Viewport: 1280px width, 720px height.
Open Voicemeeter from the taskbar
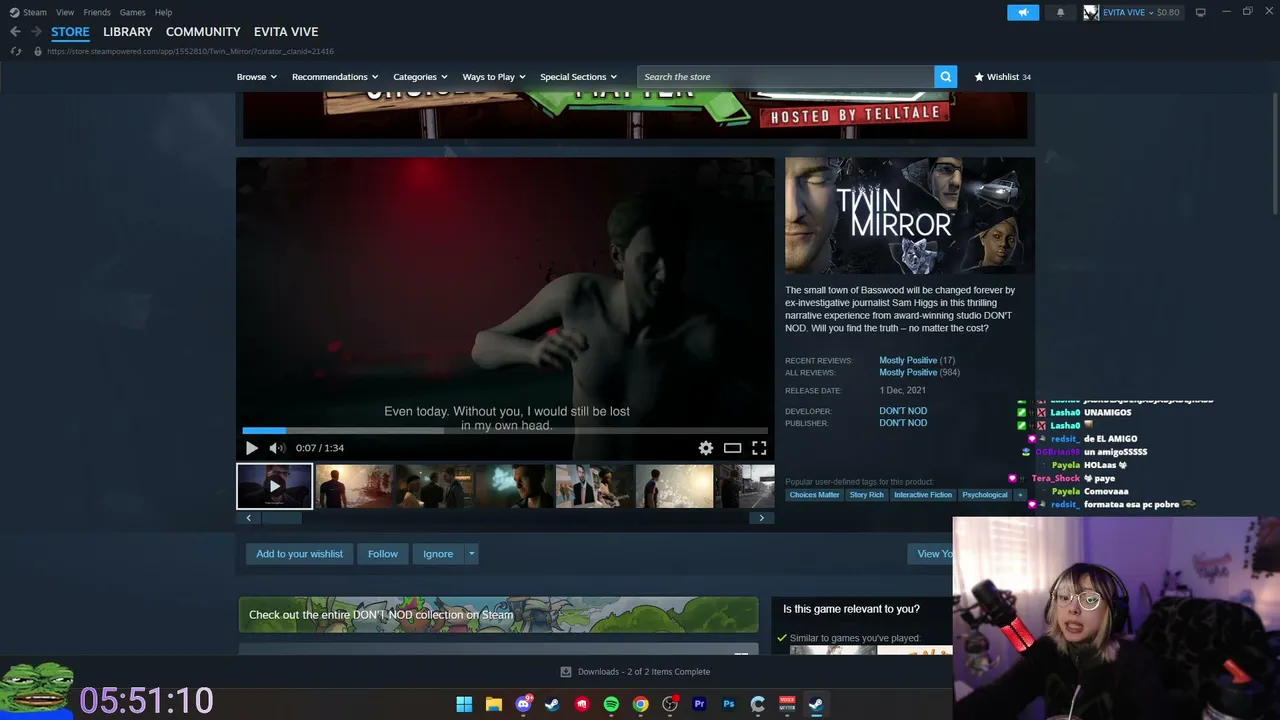pos(787,704)
